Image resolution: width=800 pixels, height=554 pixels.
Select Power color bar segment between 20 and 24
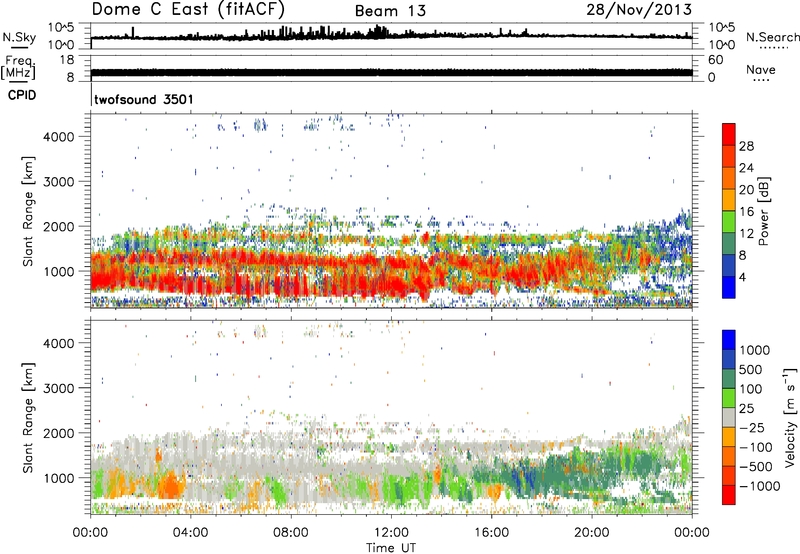(729, 179)
